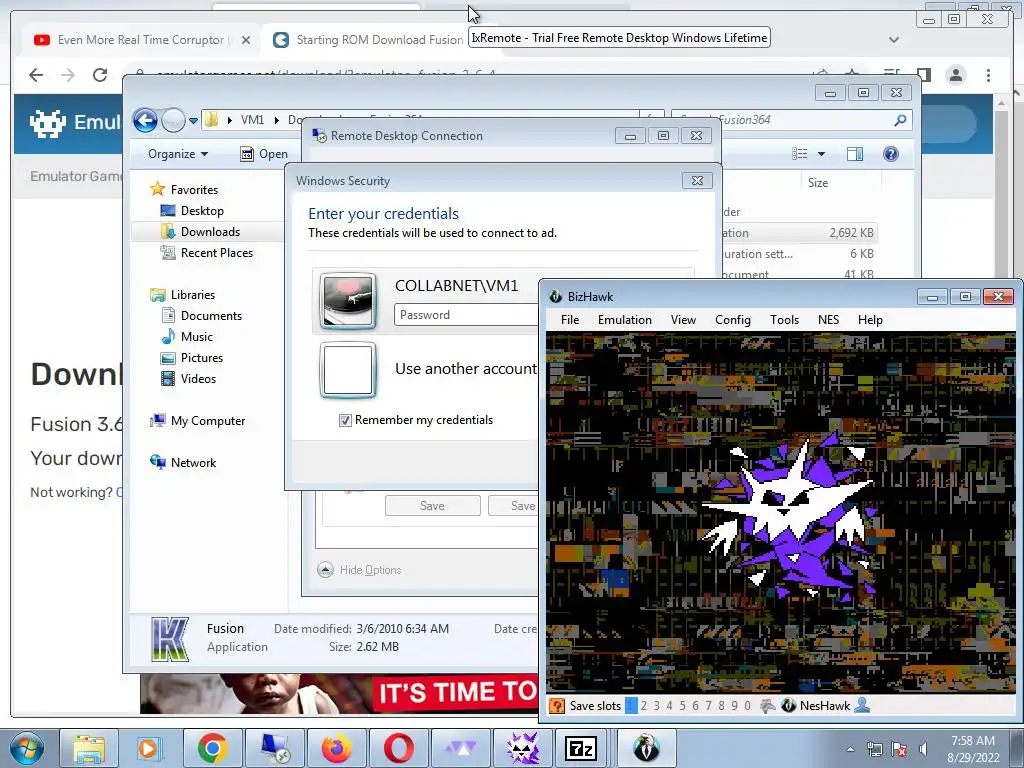Click the blue user icon beside NesHawk
Screen dimensions: 1024x768
(862, 705)
